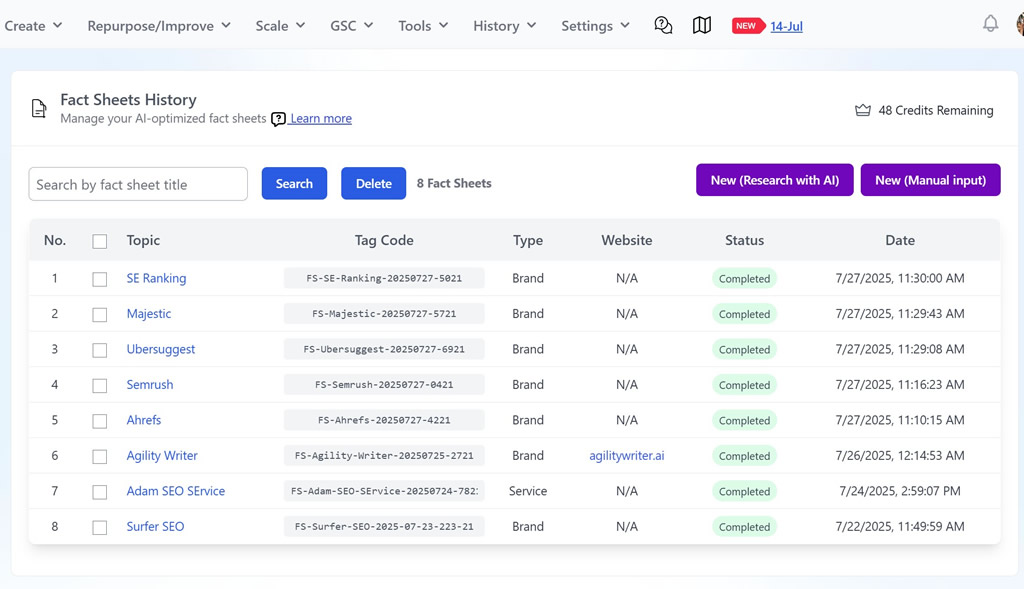1024x589 pixels.
Task: Click tag code FS-Ahrefs-20250727-4221
Action: pyautogui.click(x=384, y=420)
